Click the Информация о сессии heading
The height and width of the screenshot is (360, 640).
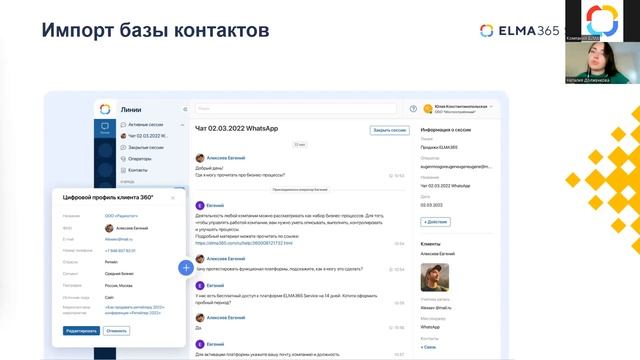point(446,130)
